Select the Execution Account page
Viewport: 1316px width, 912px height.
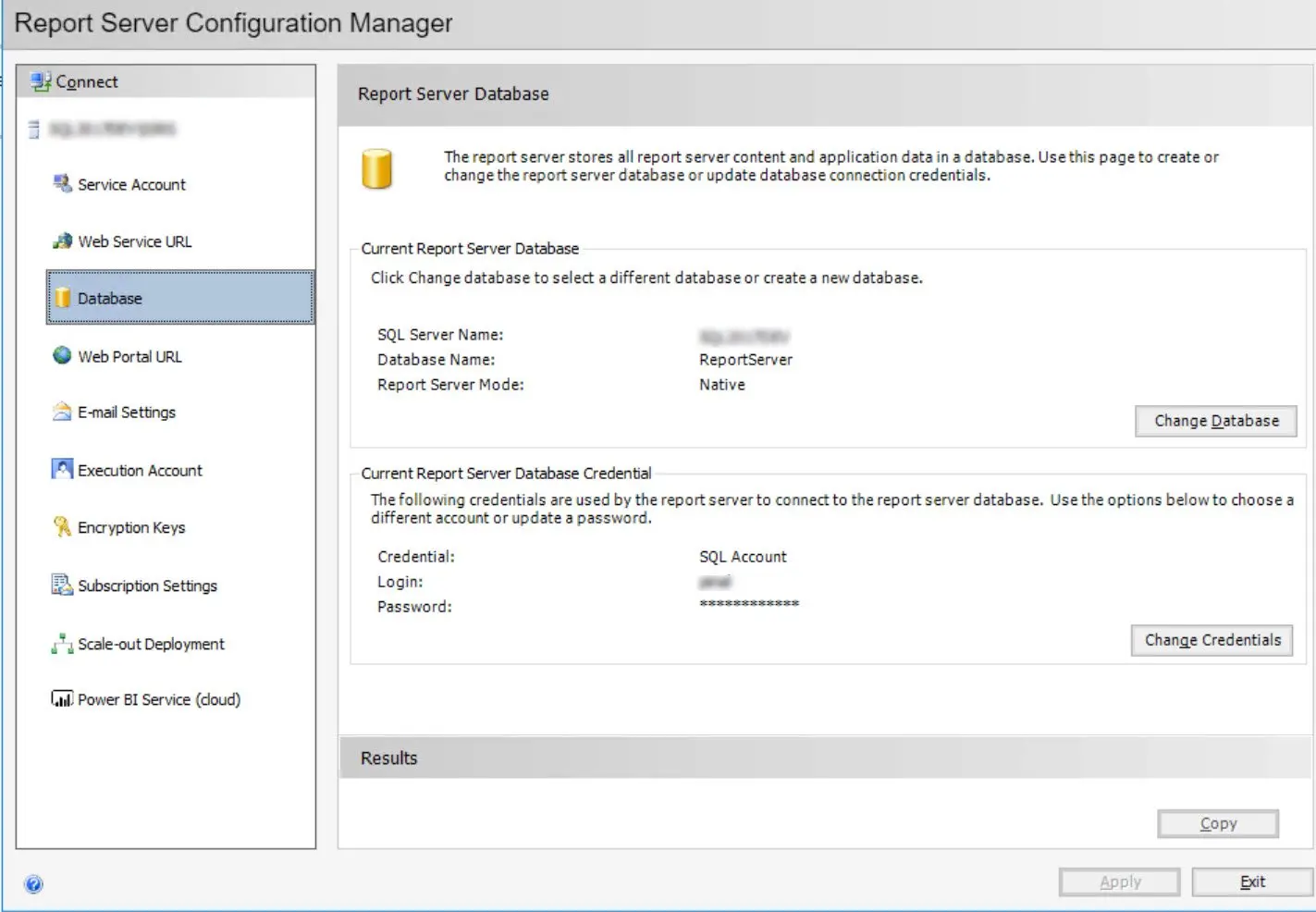(140, 470)
